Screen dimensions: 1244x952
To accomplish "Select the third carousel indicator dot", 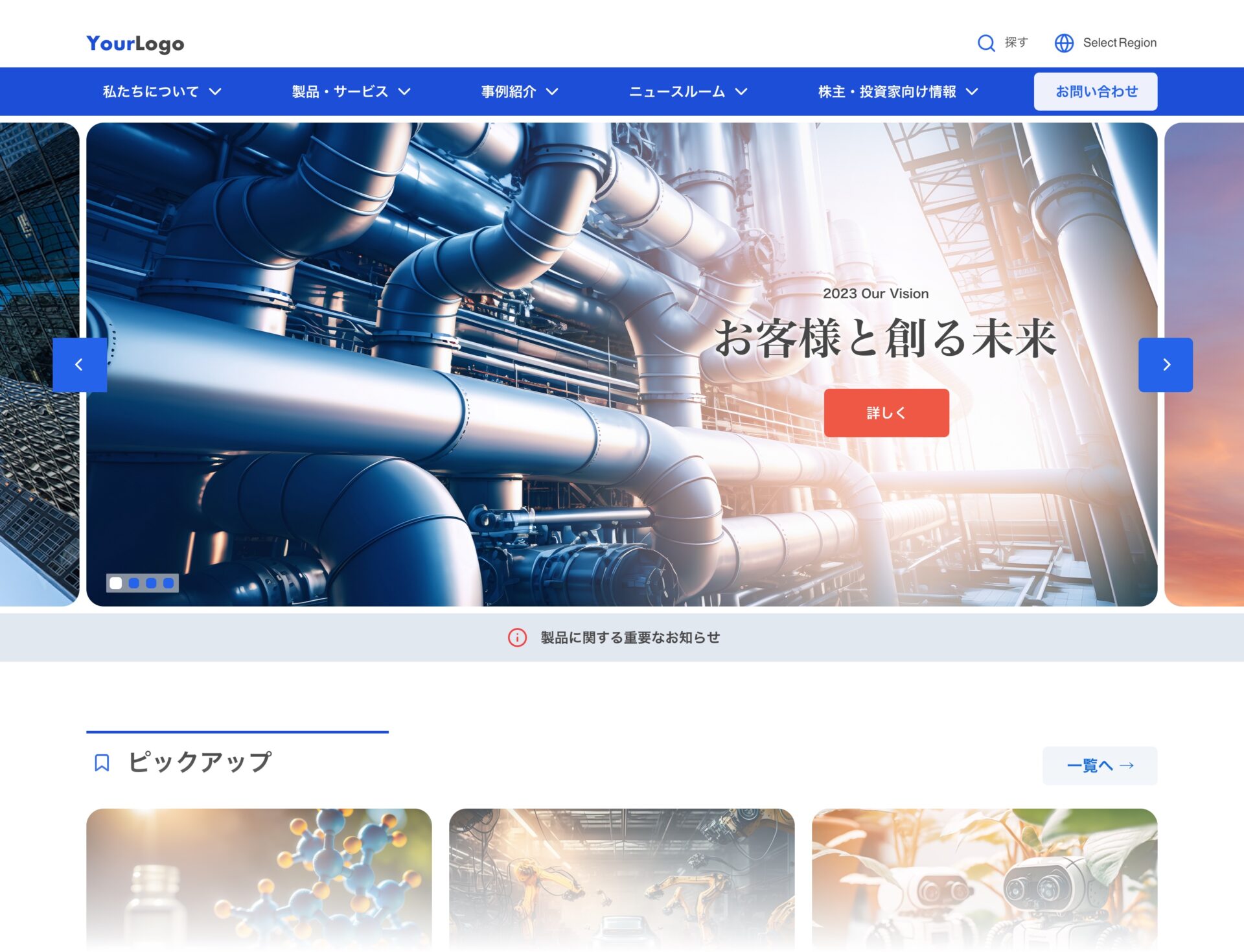I will 151,583.
